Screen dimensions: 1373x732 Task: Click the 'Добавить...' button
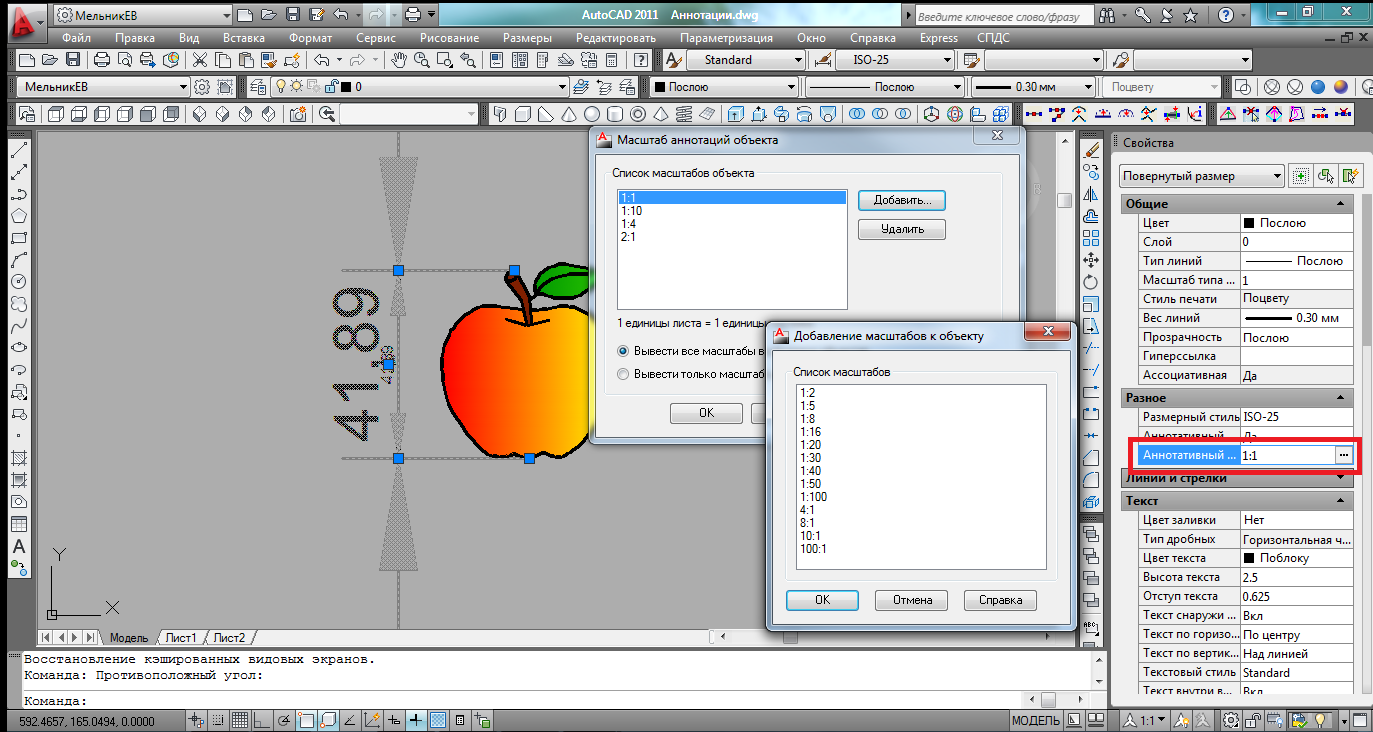(x=902, y=200)
